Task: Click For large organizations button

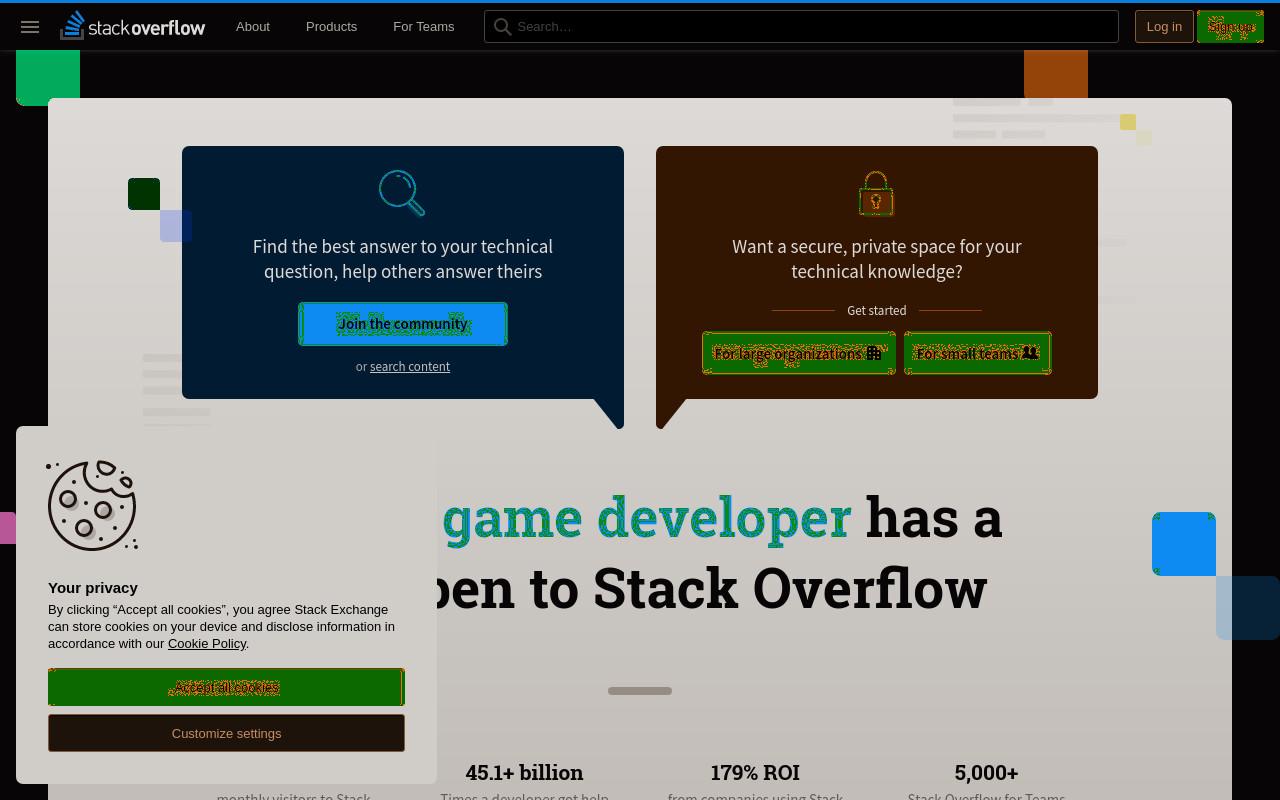Action: pyautogui.click(x=799, y=353)
